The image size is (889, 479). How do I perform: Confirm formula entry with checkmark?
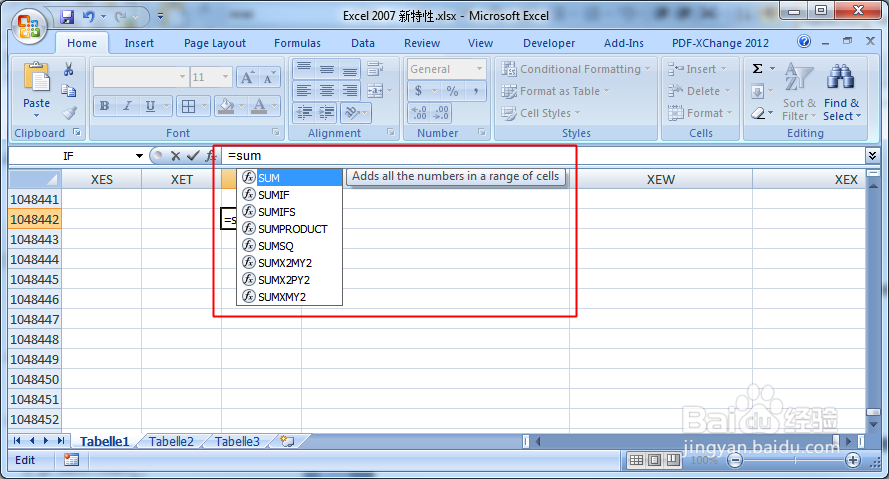(193, 156)
